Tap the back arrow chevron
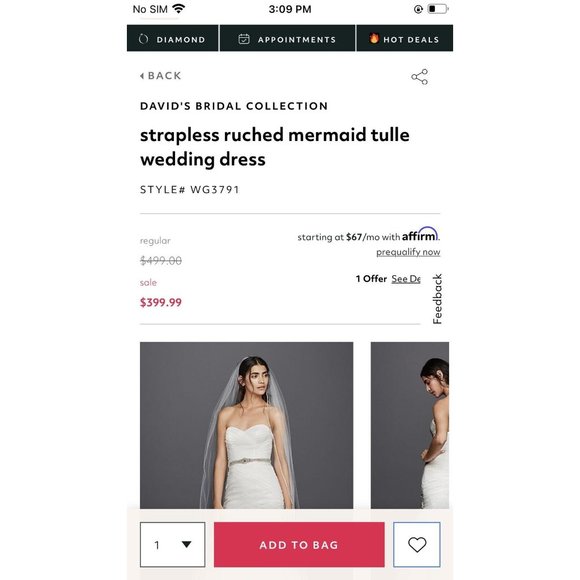The height and width of the screenshot is (580, 580). tap(142, 76)
